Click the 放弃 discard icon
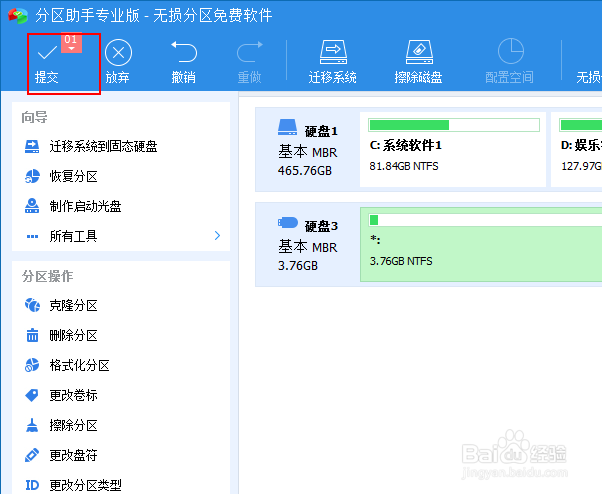 point(118,52)
